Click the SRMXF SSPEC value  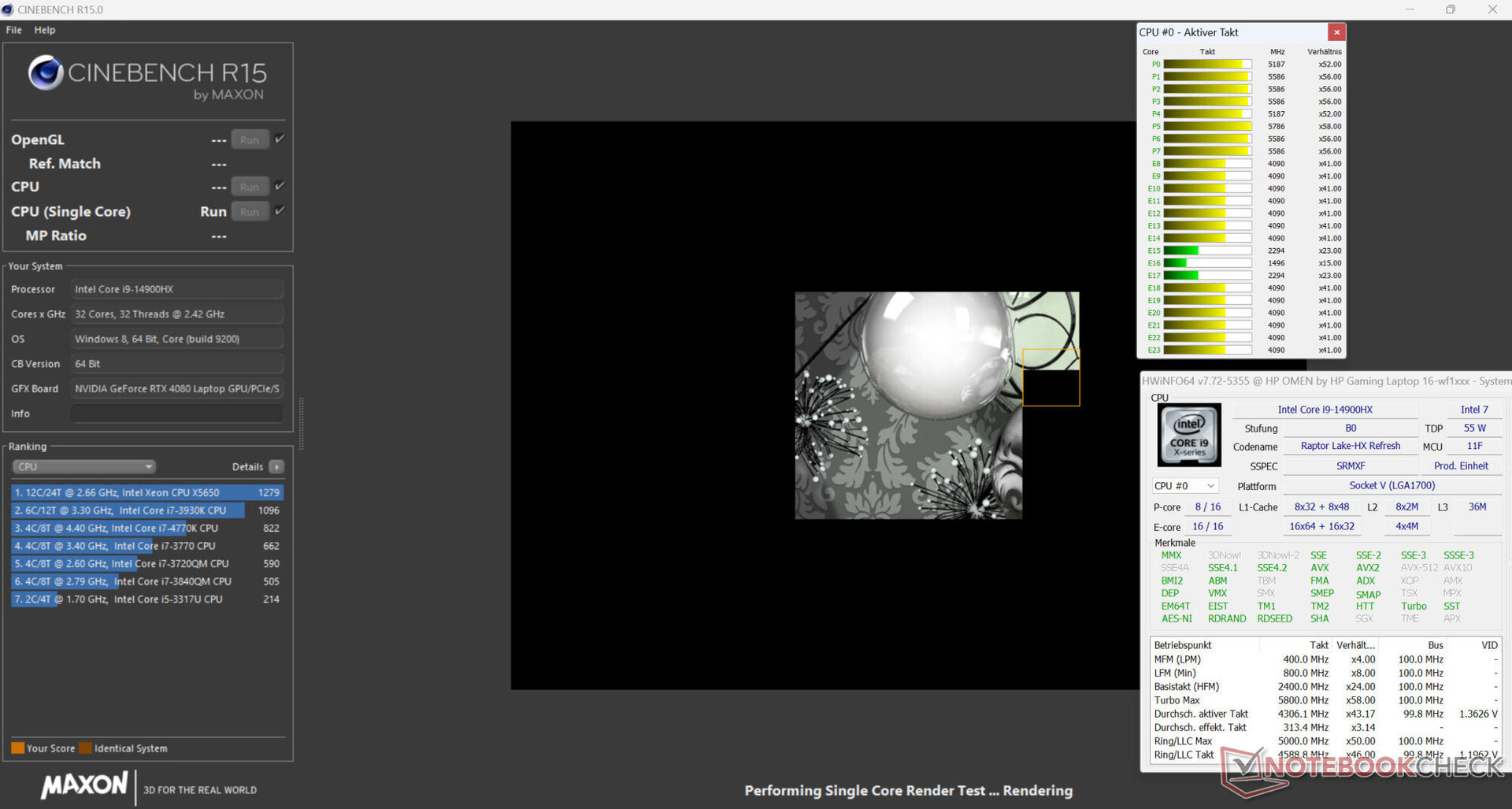[x=1350, y=466]
